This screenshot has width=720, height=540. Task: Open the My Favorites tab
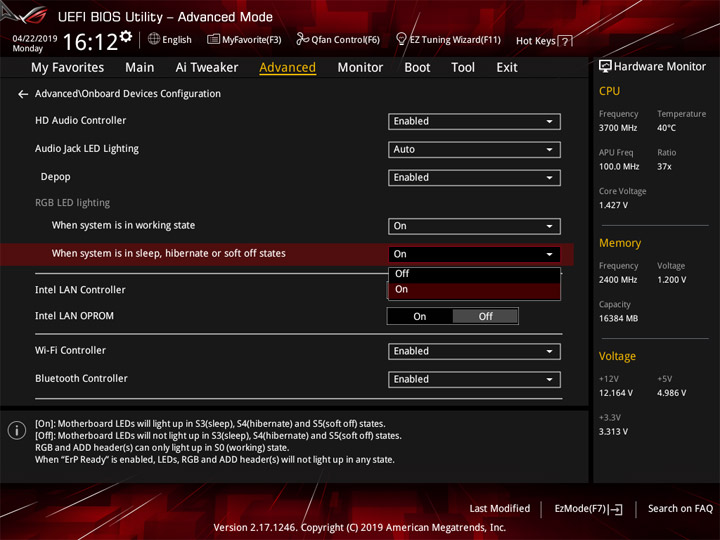pyautogui.click(x=68, y=68)
